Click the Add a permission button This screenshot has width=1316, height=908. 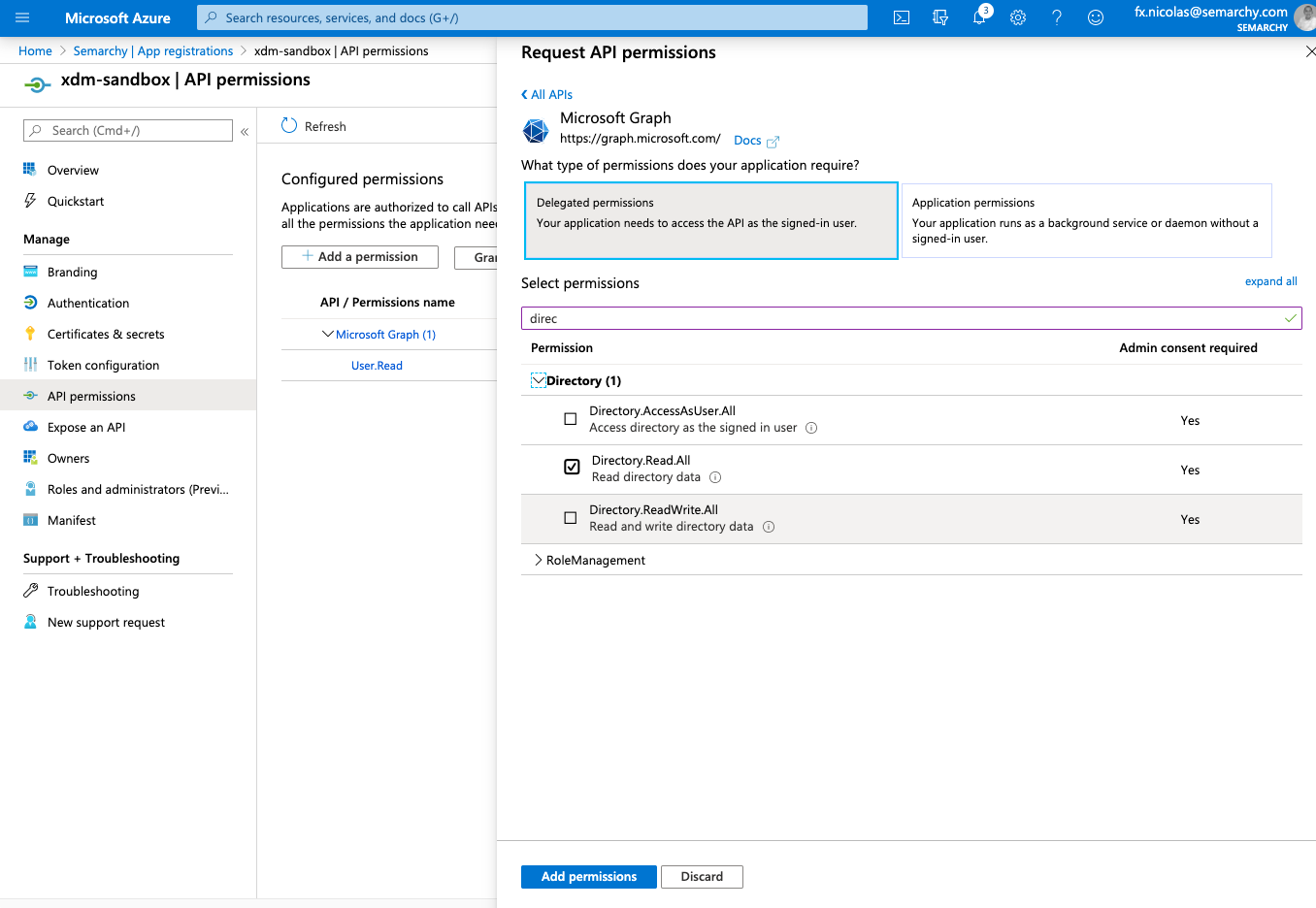point(360,257)
